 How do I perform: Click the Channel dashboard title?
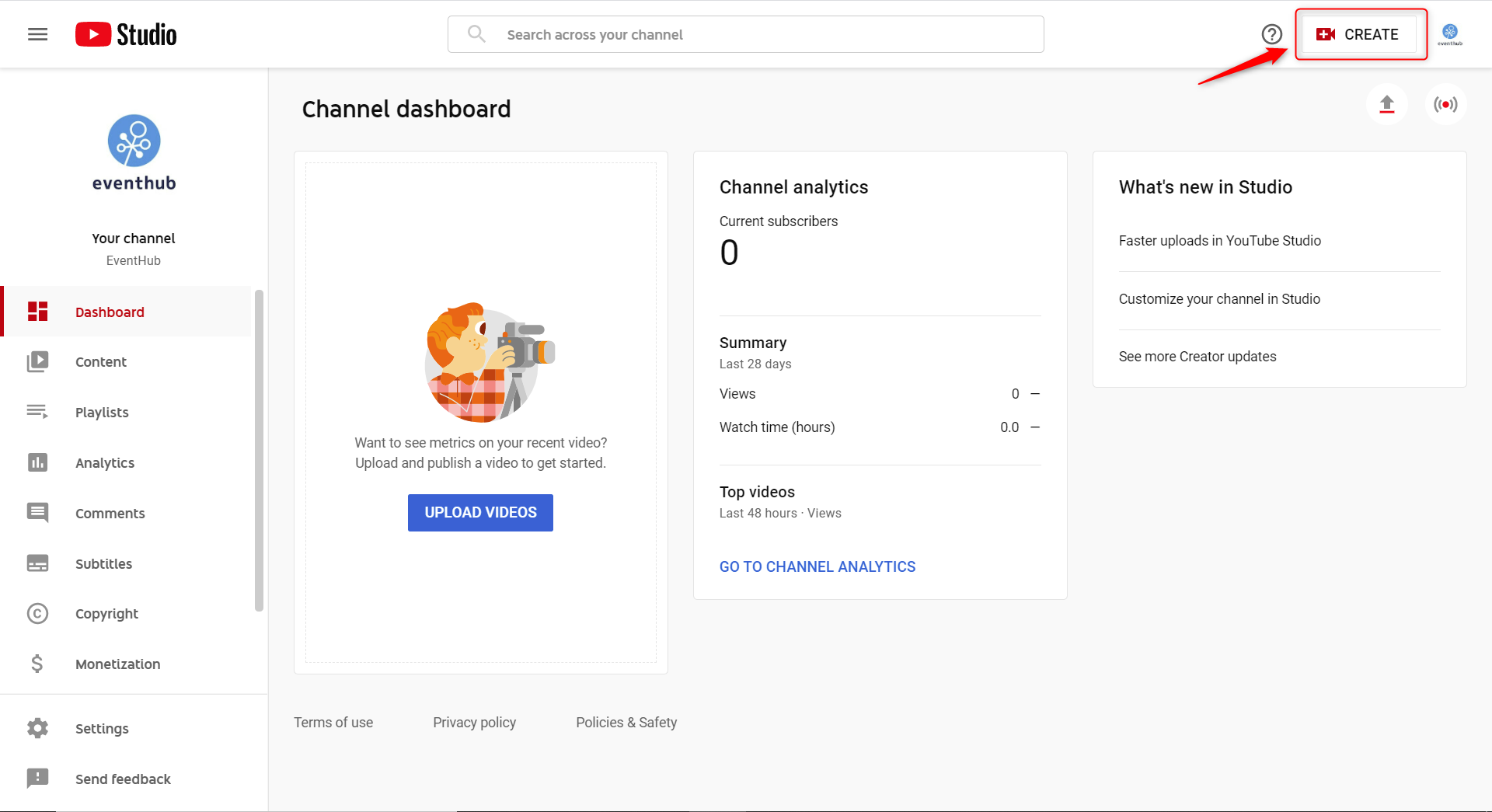(406, 109)
